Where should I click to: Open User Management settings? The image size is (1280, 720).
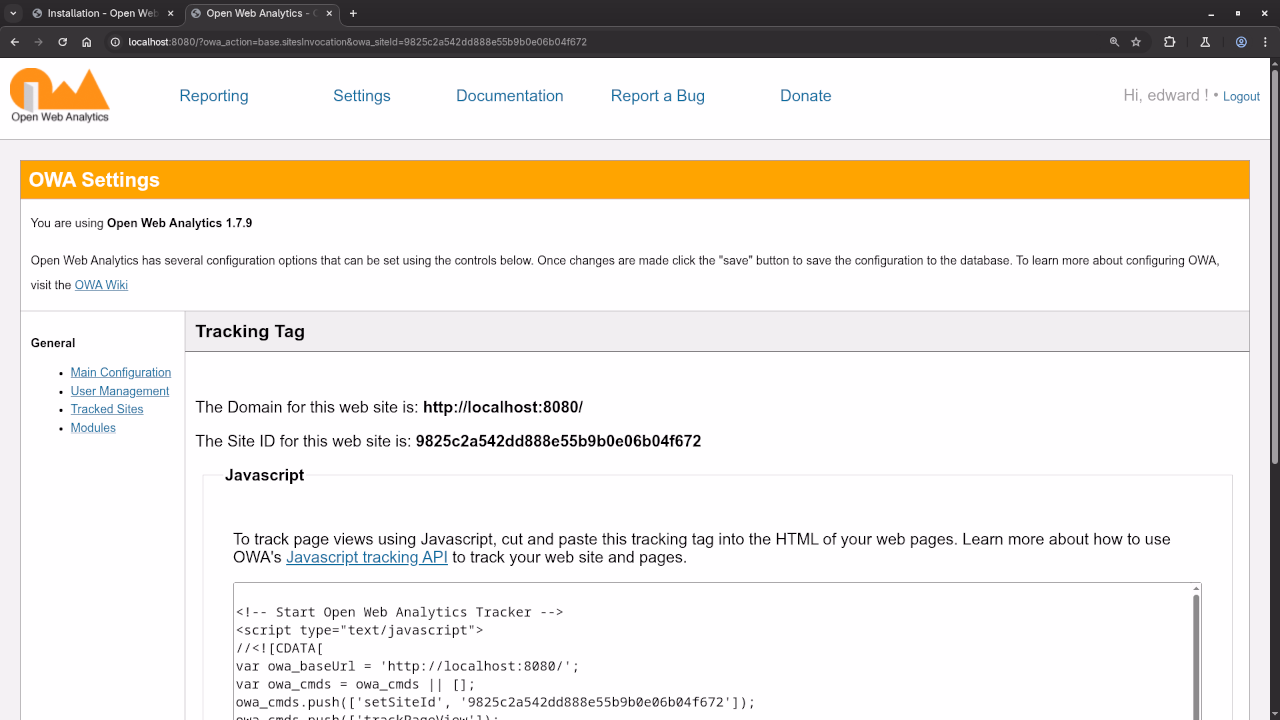(x=120, y=391)
